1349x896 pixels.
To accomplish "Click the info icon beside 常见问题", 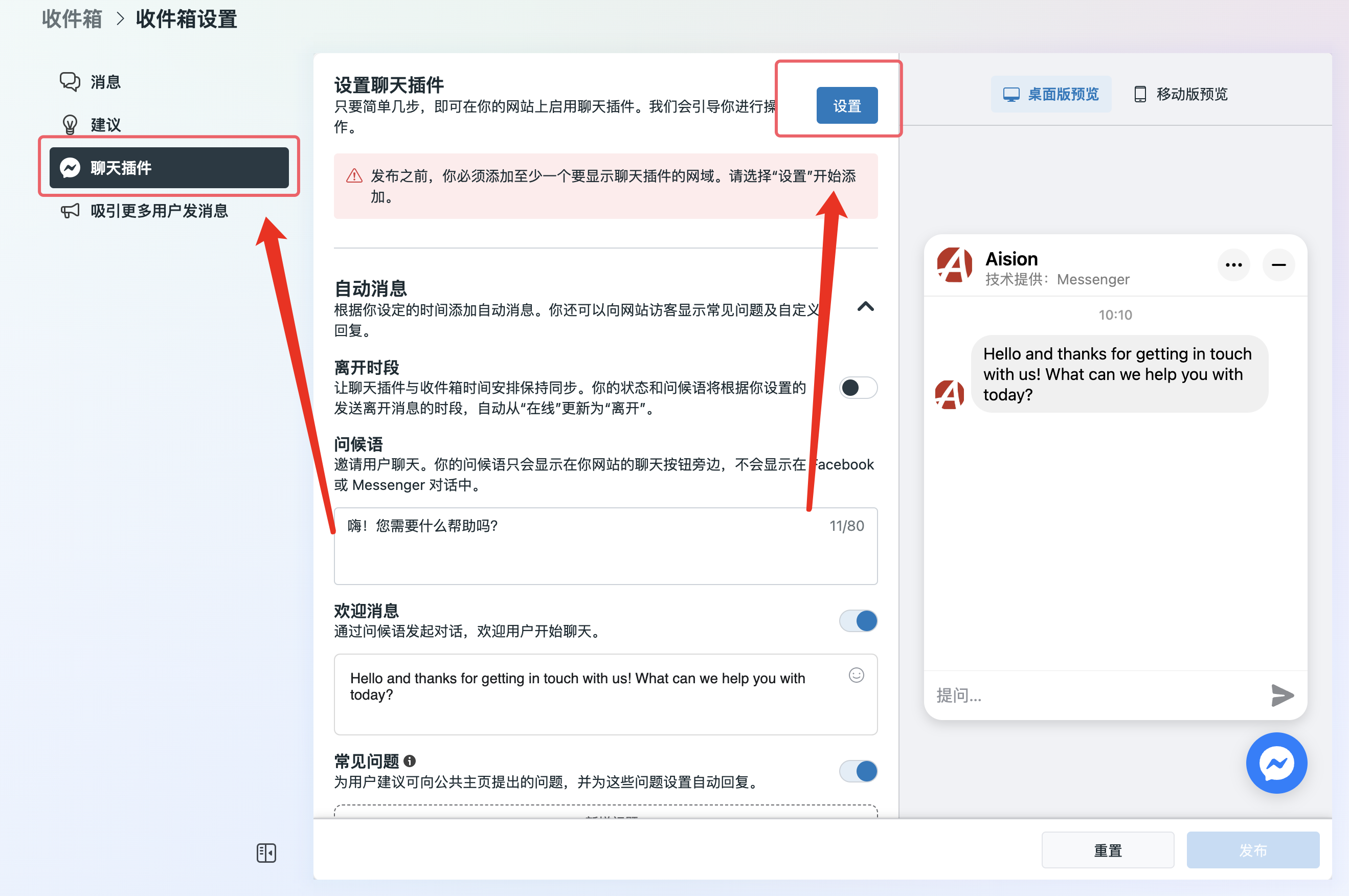I will tap(410, 761).
